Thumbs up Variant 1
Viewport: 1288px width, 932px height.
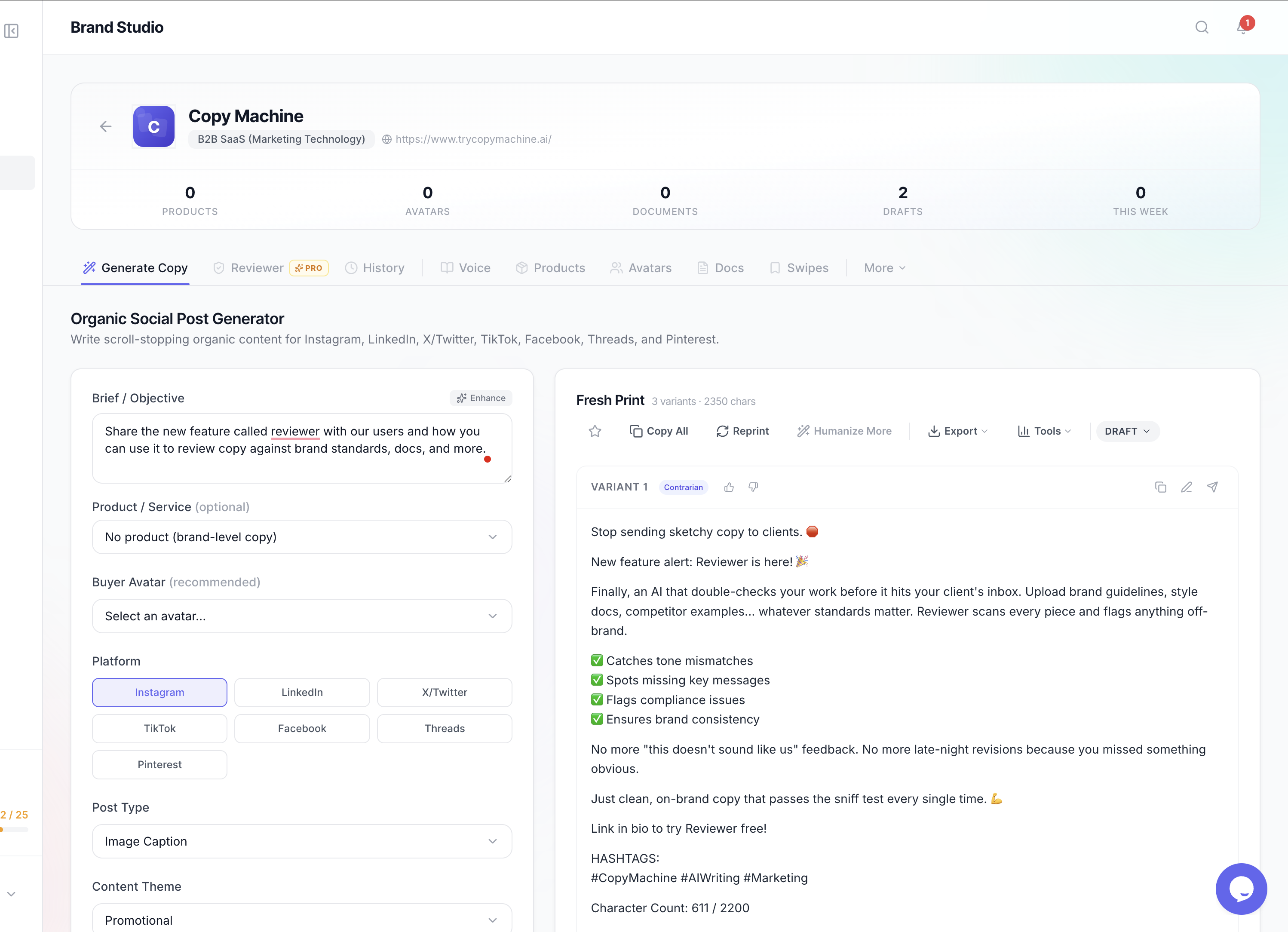point(729,487)
